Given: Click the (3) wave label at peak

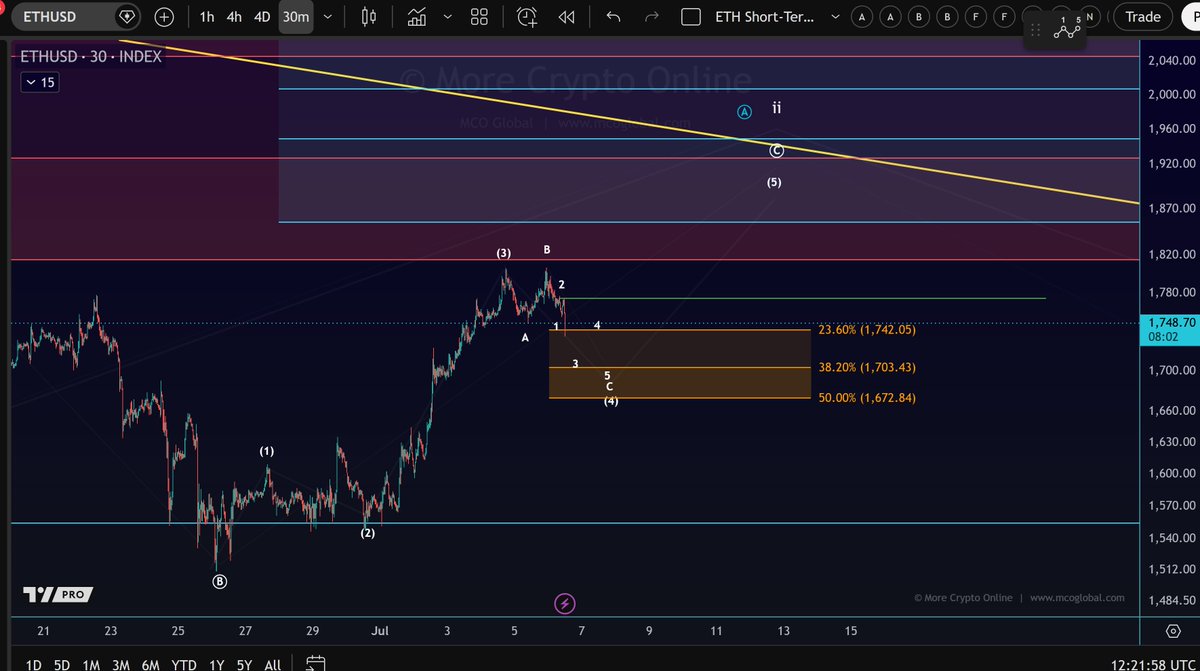Looking at the screenshot, I should point(504,254).
